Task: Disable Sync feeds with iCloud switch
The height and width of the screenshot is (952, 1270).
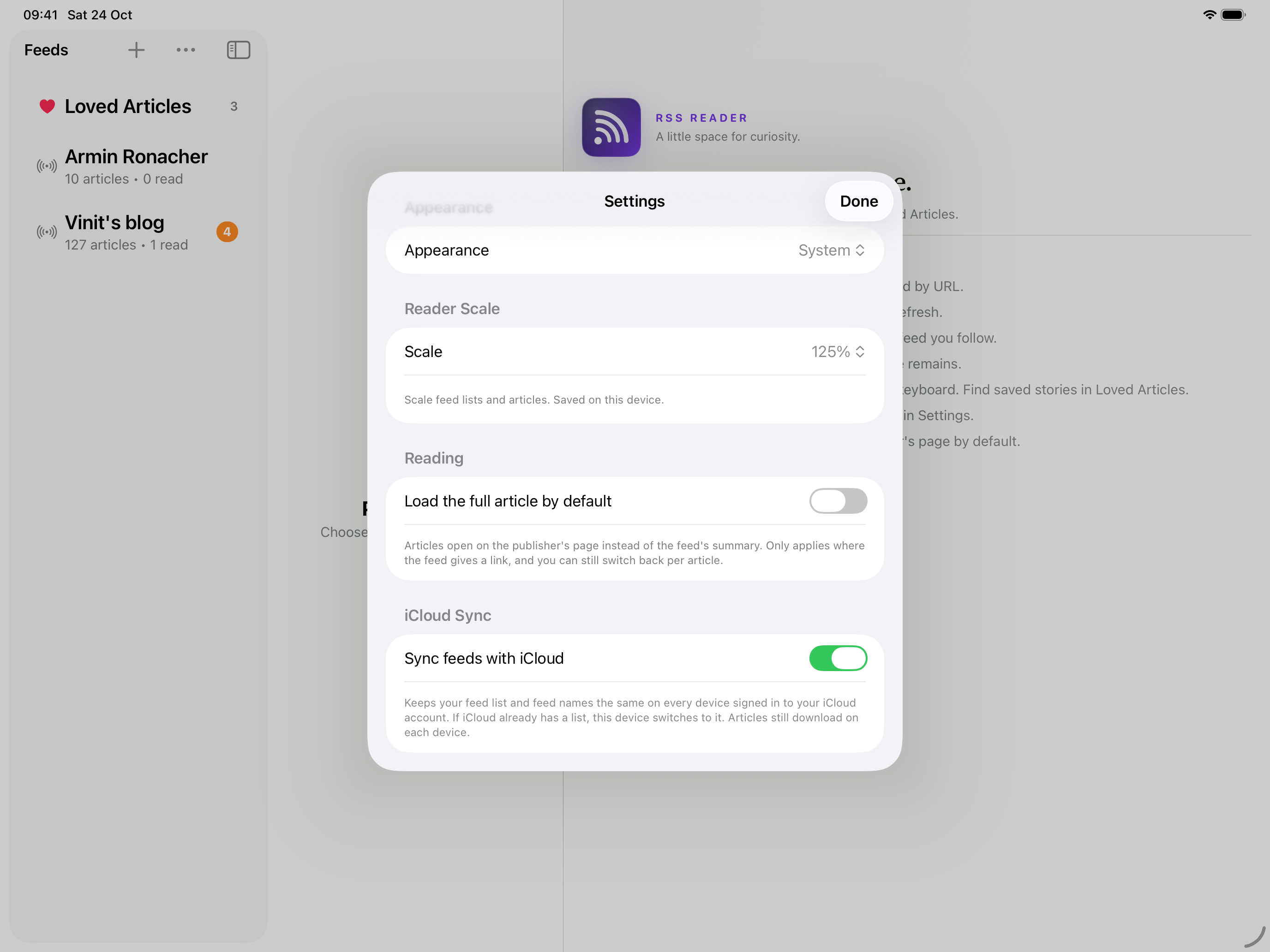Action: [838, 658]
